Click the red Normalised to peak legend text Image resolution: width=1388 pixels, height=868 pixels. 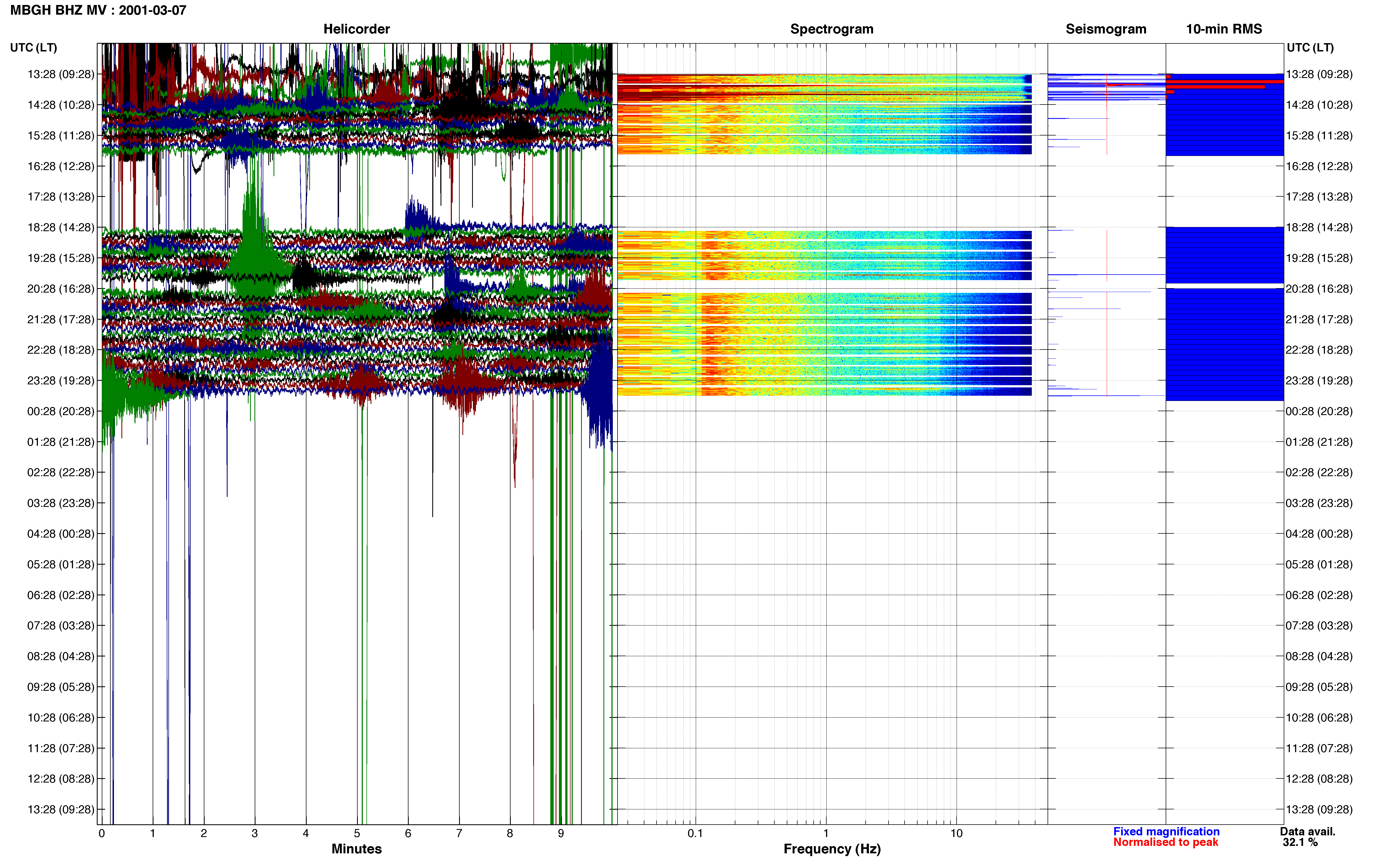point(1165,842)
